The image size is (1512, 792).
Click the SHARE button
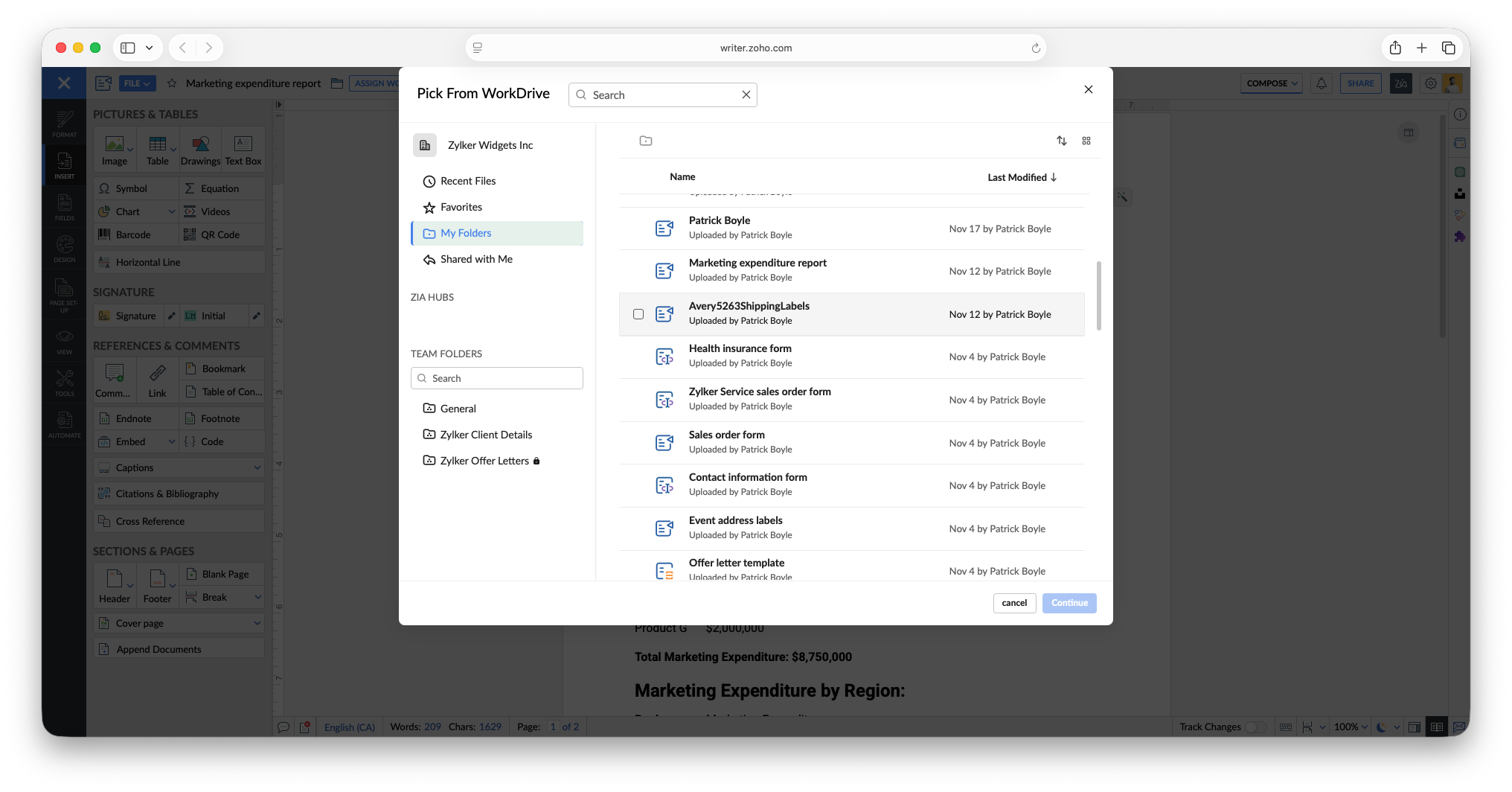click(x=1360, y=83)
